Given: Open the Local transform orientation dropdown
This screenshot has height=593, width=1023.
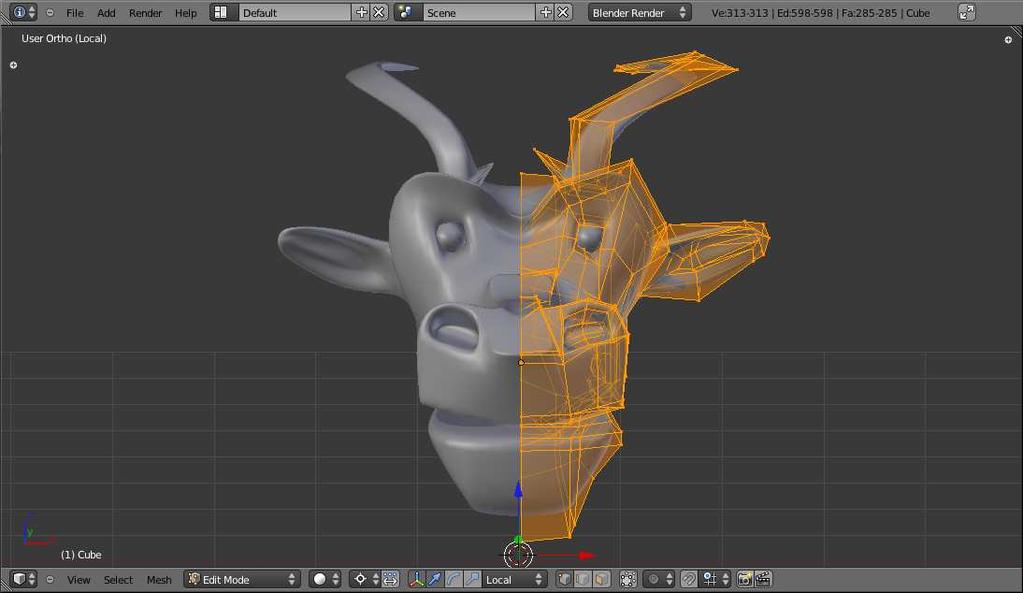Looking at the screenshot, I should click(x=513, y=579).
